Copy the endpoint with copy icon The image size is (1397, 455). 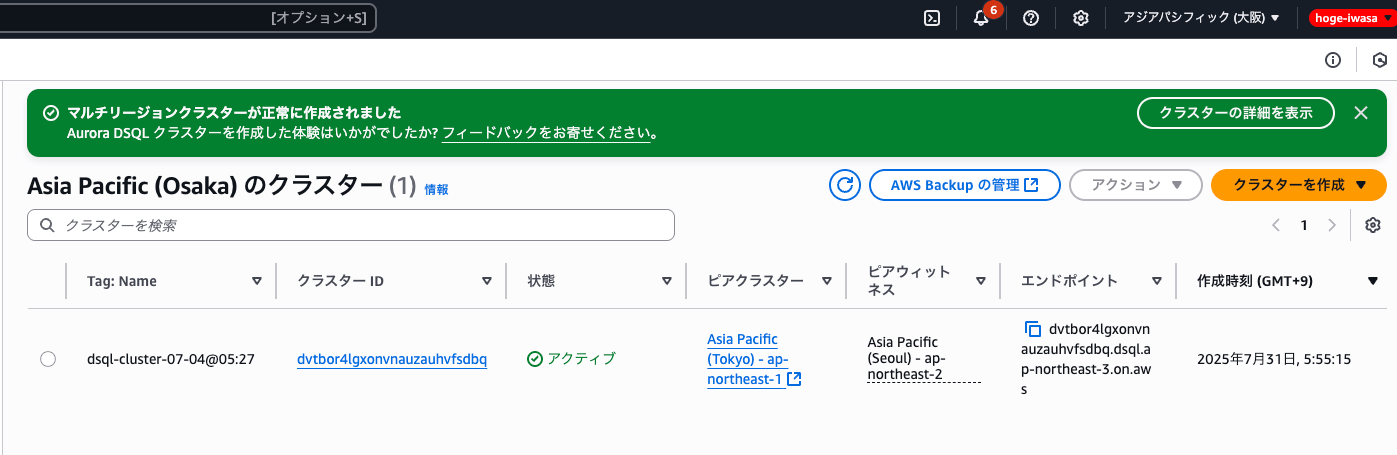tap(1033, 328)
